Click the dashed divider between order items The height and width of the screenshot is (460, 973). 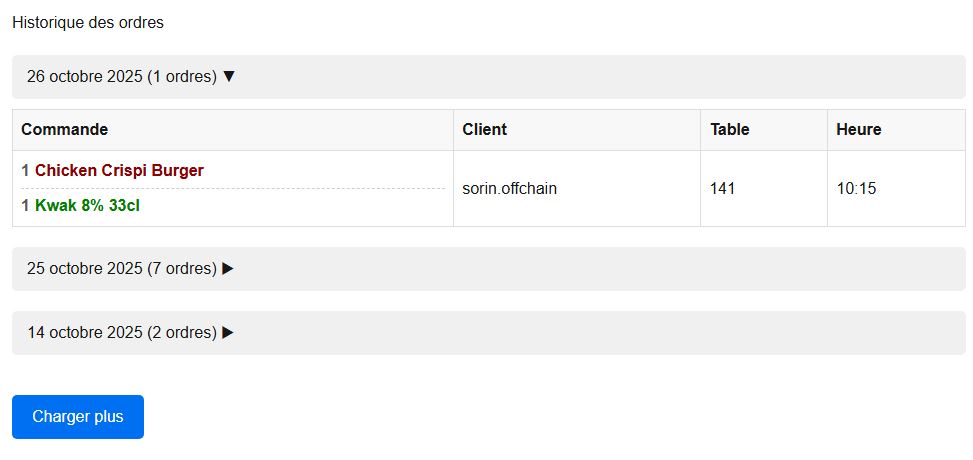233,188
